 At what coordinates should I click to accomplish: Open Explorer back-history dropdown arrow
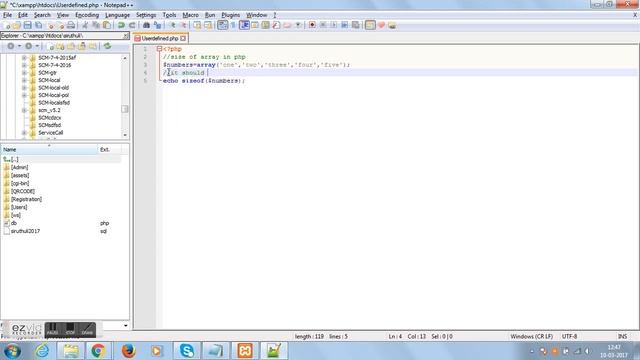coord(19,46)
